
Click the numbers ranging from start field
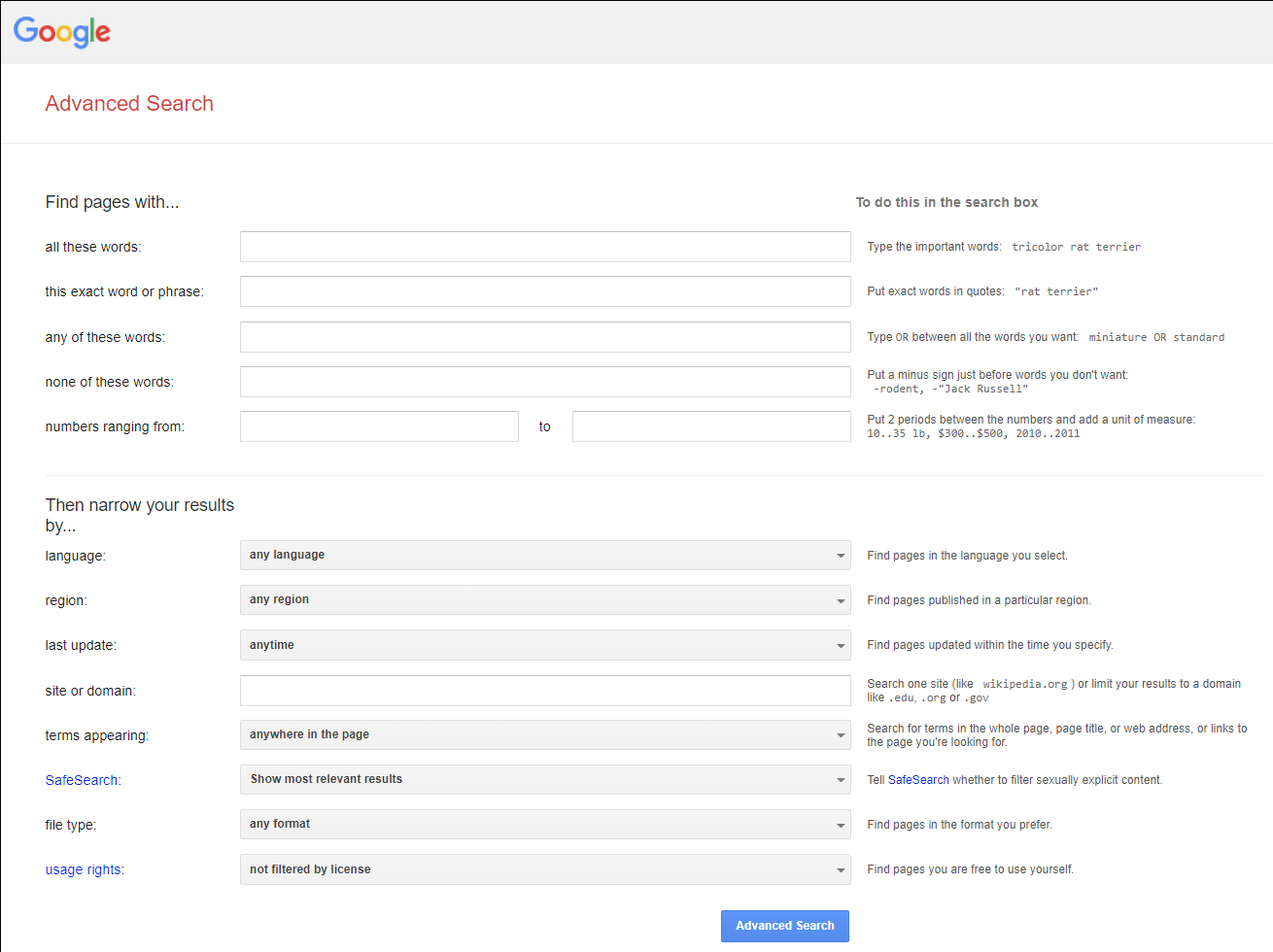379,426
